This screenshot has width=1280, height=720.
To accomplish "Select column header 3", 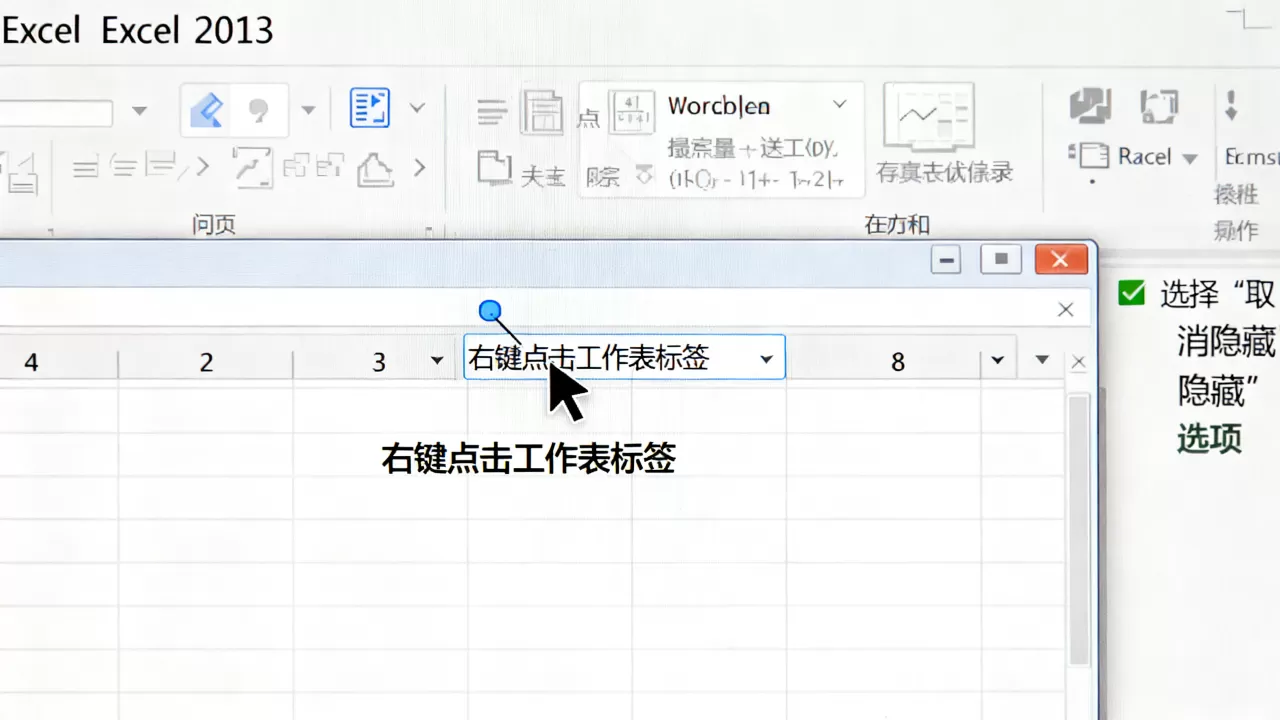I will pyautogui.click(x=378, y=362).
